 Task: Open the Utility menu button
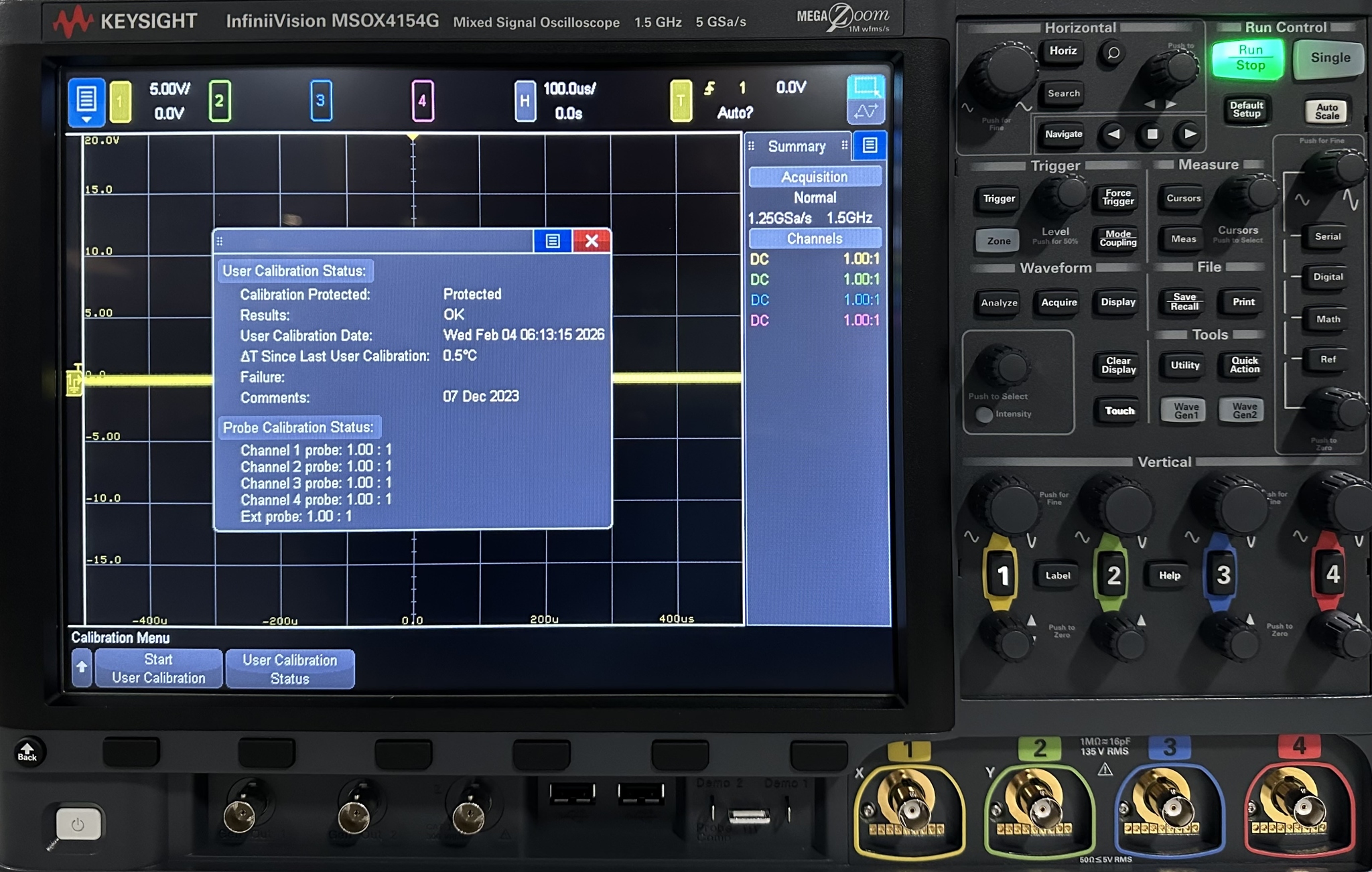tap(1184, 365)
